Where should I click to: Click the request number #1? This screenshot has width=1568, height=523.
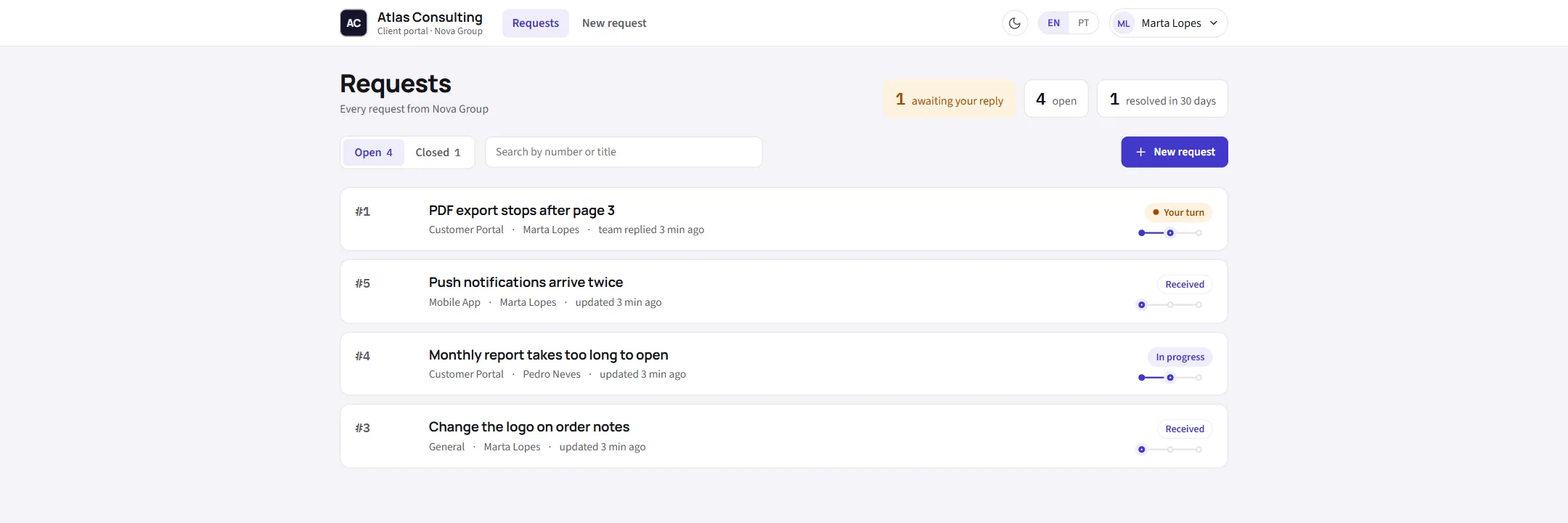[x=362, y=211]
